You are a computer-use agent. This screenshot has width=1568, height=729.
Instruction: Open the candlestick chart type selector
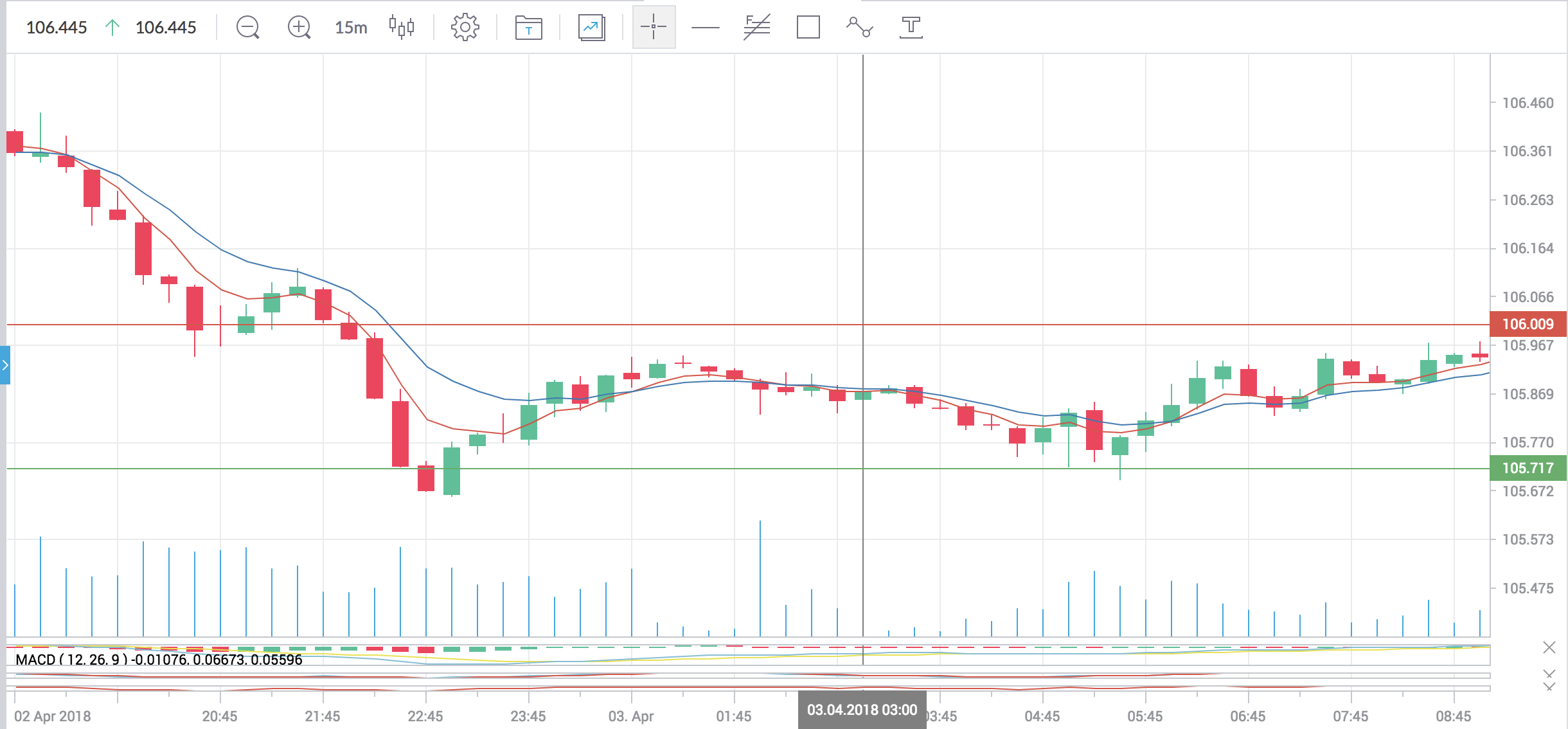402,27
